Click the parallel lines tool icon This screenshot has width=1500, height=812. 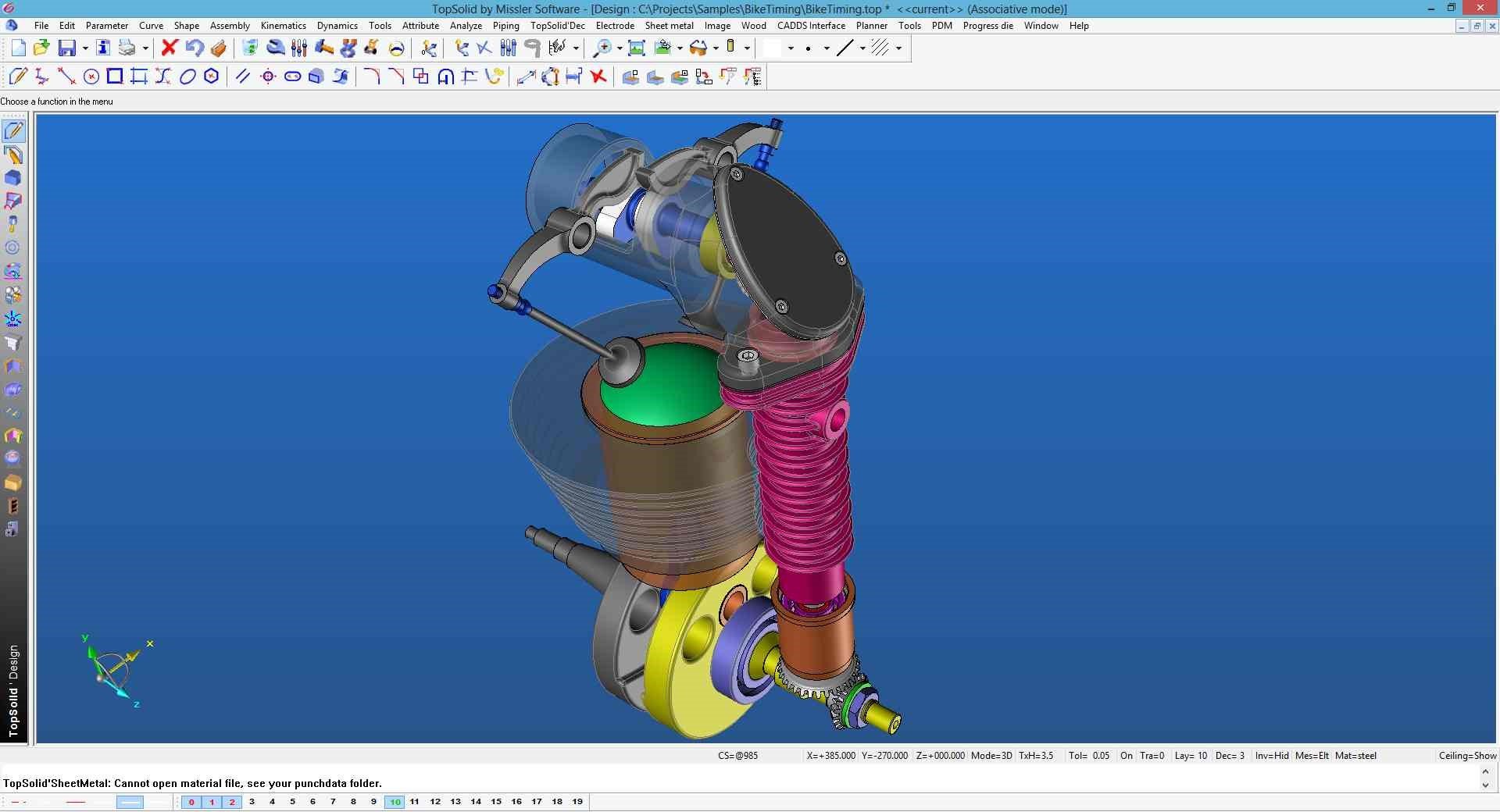click(243, 77)
